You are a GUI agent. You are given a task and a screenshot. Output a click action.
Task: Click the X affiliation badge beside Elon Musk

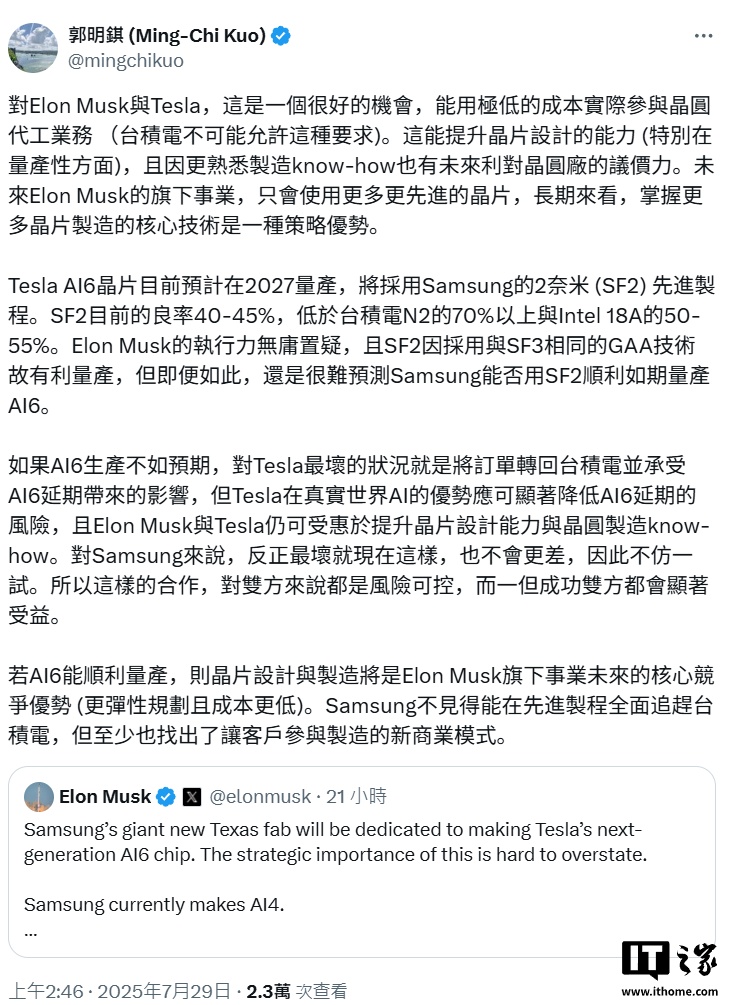192,797
